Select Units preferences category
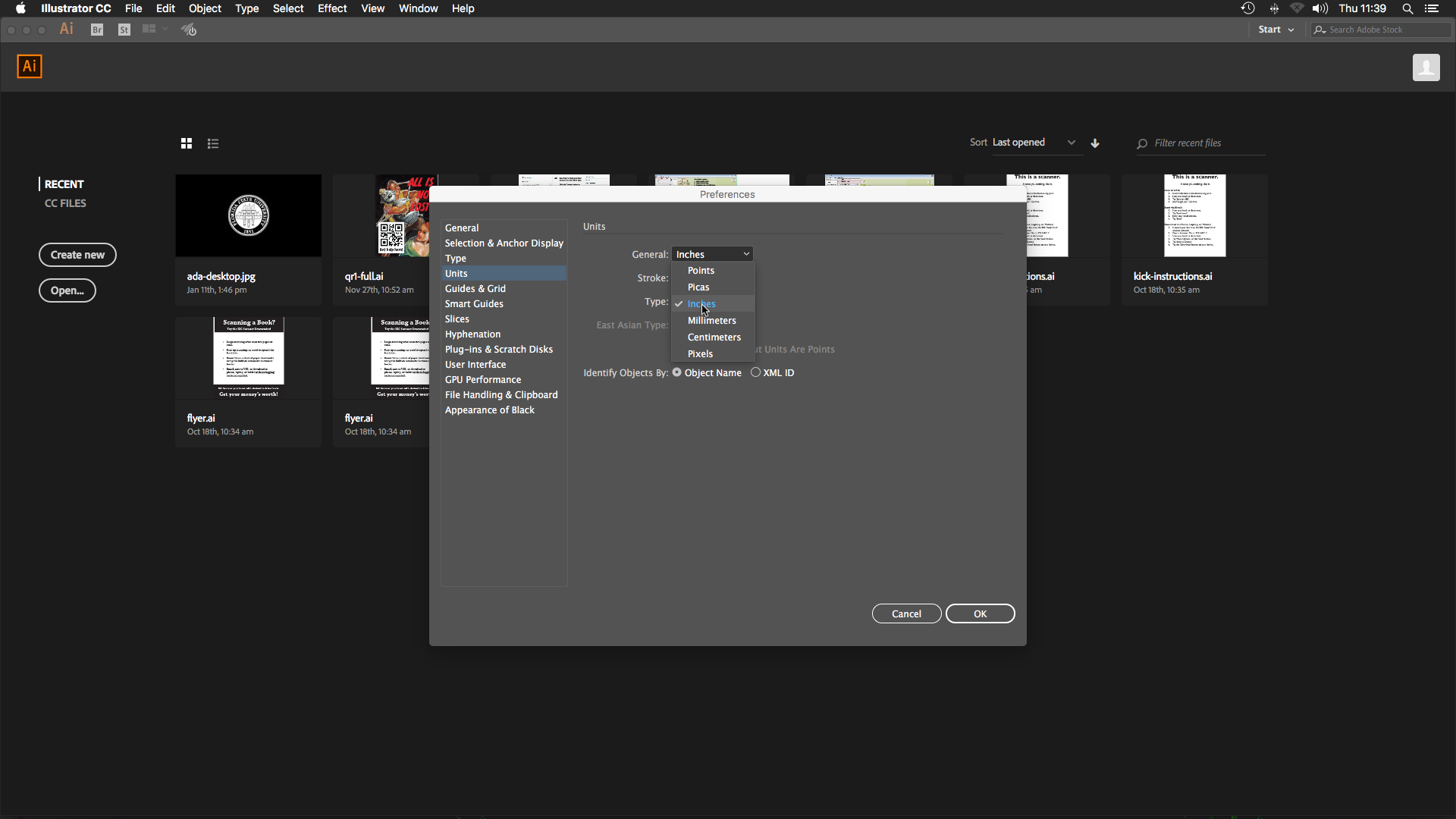Viewport: 1456px width, 819px height. pos(504,273)
